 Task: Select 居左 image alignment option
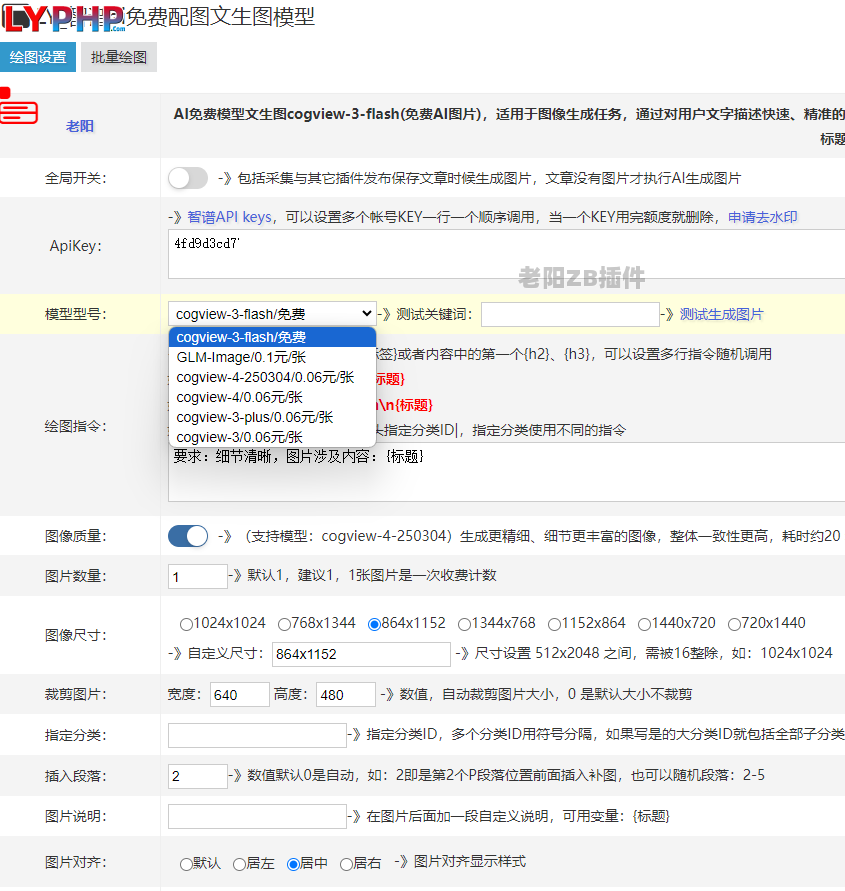coord(240,864)
